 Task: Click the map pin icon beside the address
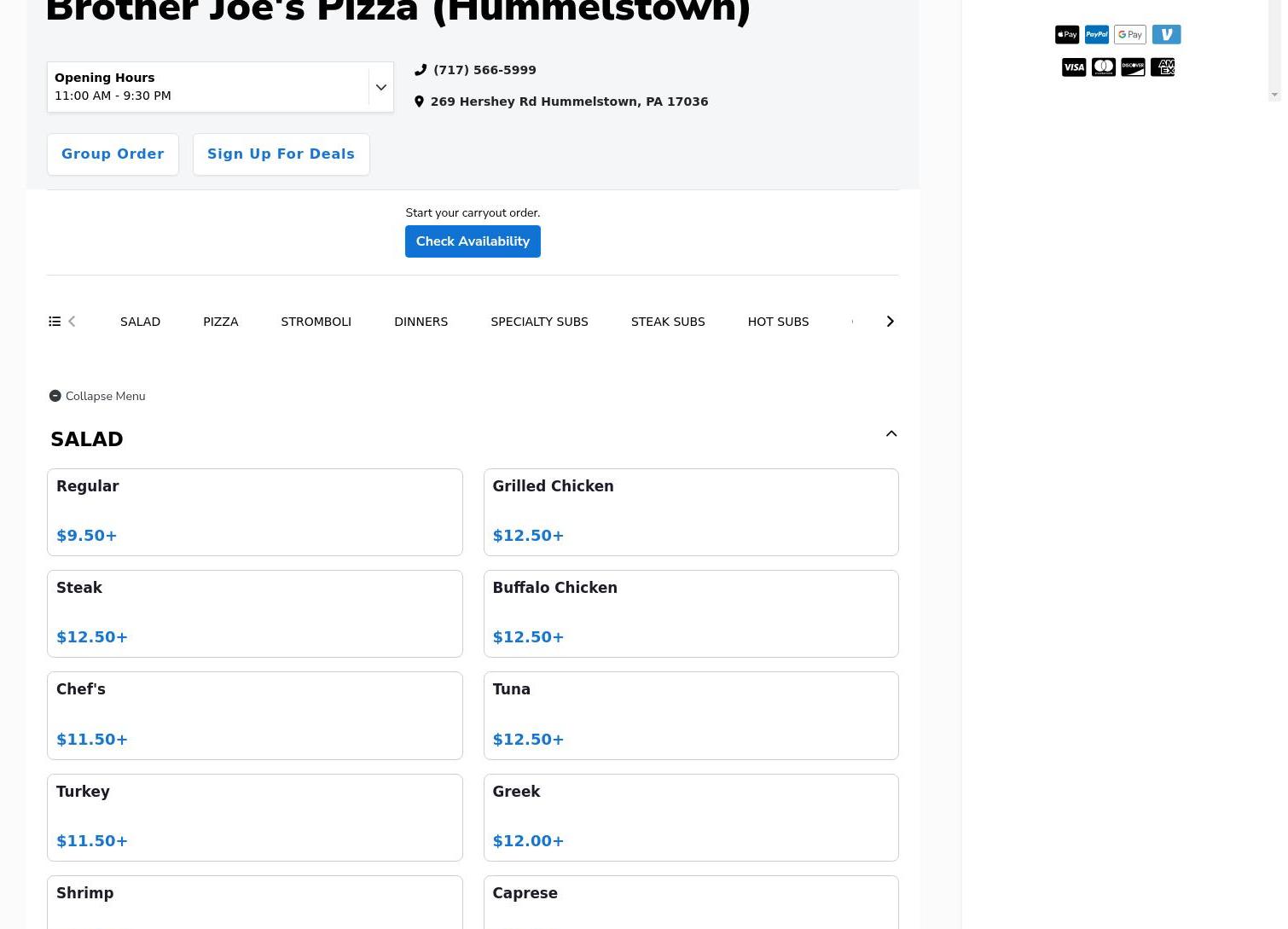(x=419, y=102)
